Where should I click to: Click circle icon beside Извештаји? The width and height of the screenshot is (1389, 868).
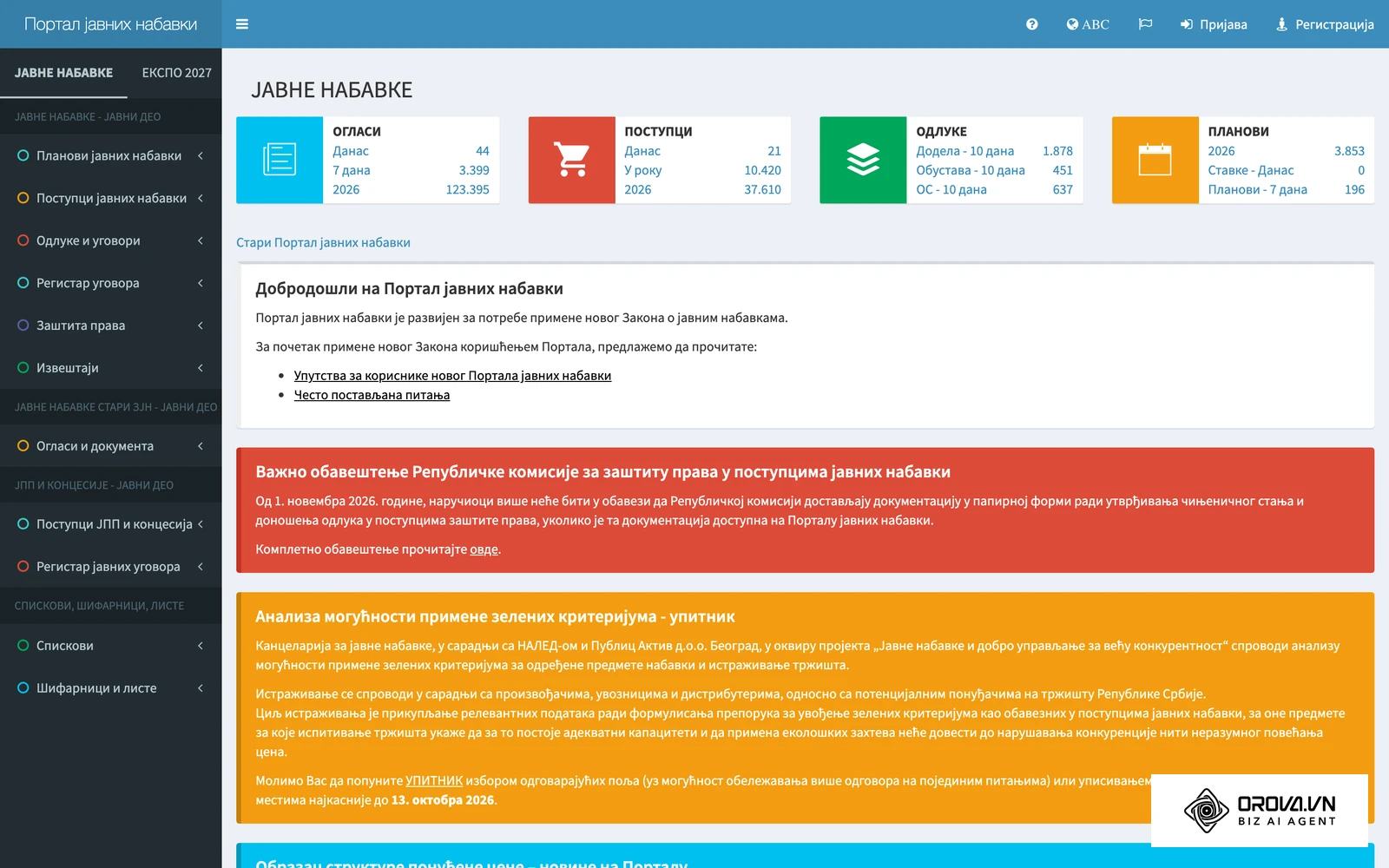[23, 368]
